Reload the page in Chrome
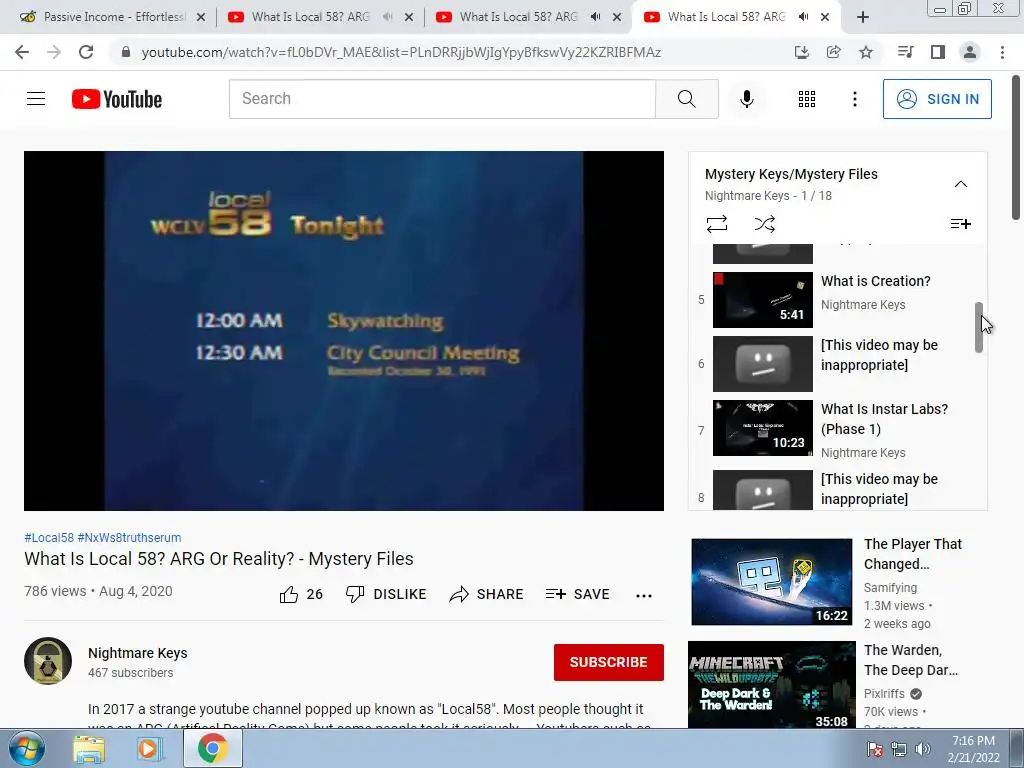Viewport: 1024px width, 768px height. coord(86,52)
